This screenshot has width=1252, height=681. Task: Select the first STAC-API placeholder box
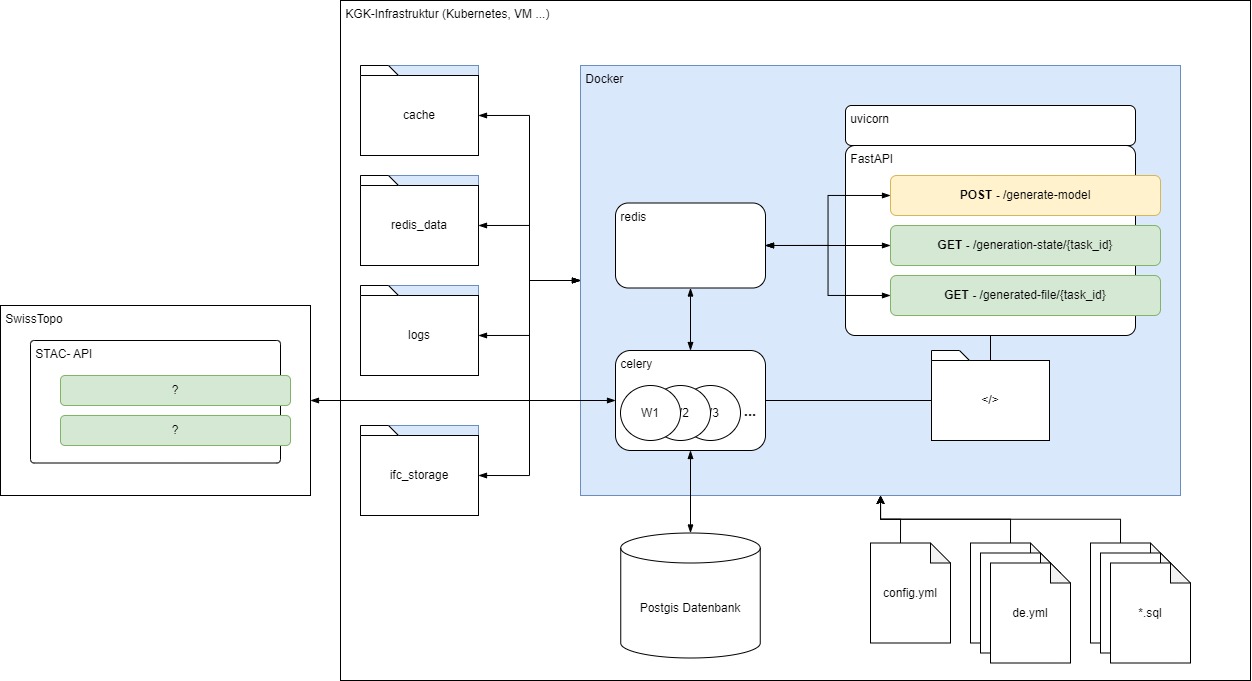175,390
